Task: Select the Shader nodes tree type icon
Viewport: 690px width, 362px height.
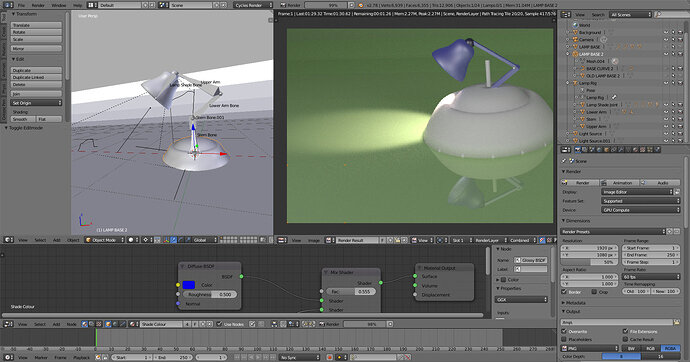Action: (x=84, y=324)
